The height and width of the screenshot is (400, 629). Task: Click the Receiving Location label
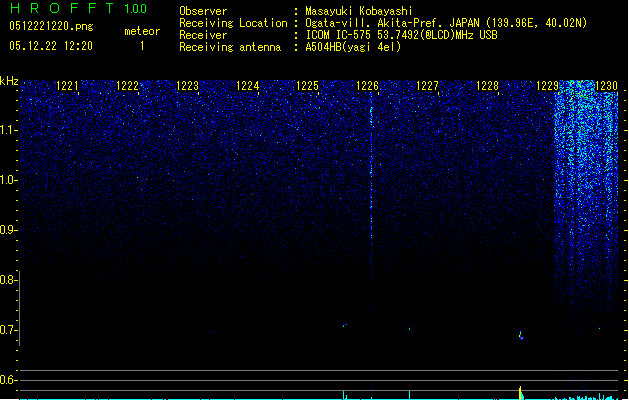(233, 23)
